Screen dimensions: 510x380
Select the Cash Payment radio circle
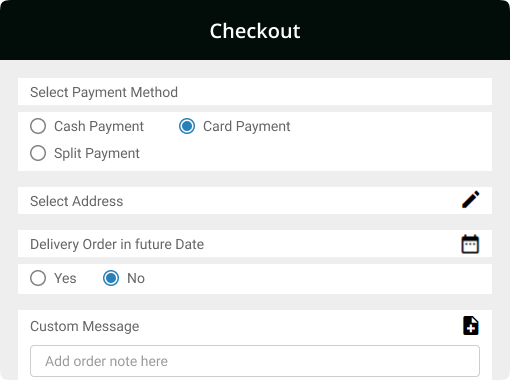pos(38,126)
